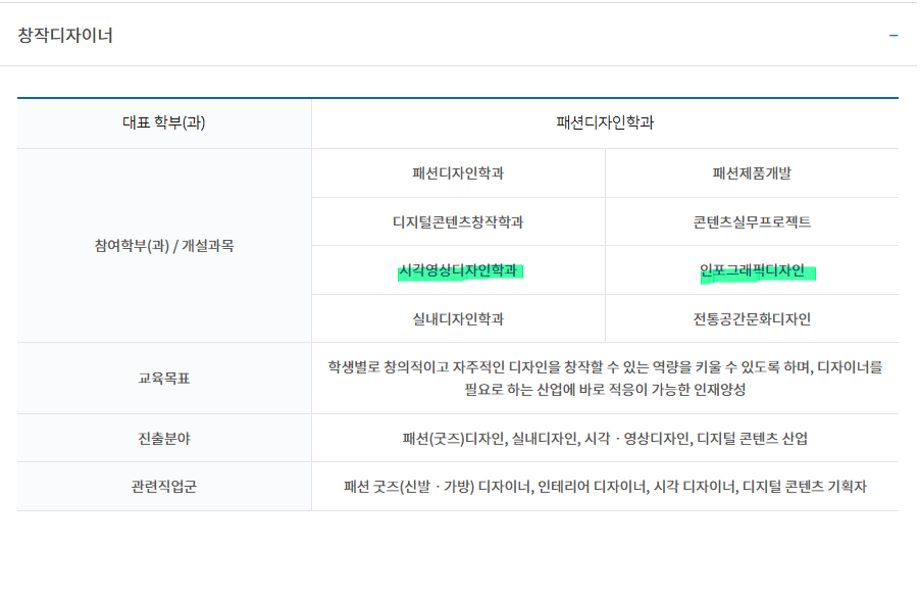Click 패션디자인학과 in the participating departments list
This screenshot has width=920, height=599.
(x=458, y=173)
